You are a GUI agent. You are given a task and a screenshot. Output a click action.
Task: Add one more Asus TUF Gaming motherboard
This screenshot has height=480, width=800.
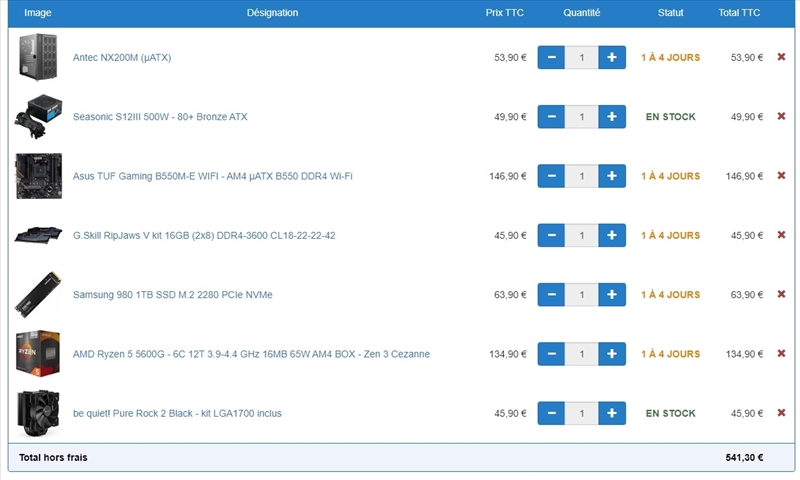[x=612, y=176]
